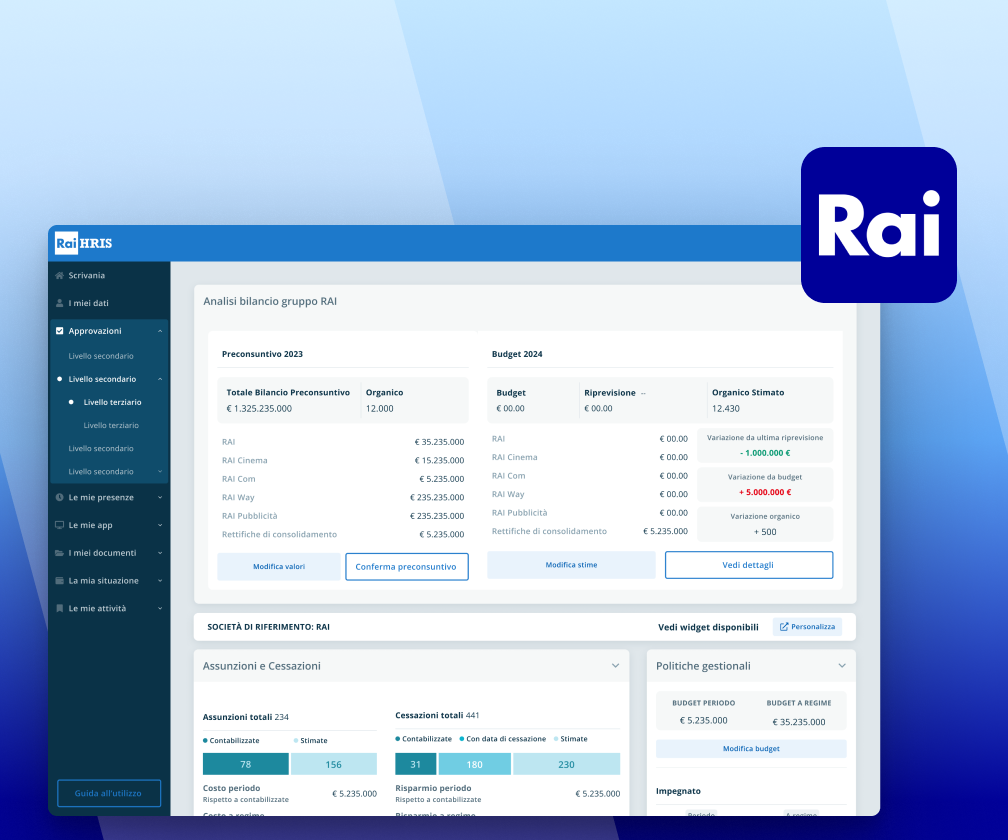Screen dimensions: 1008x840
Task: Click the I miei documenti folder icon
Action: 59,553
